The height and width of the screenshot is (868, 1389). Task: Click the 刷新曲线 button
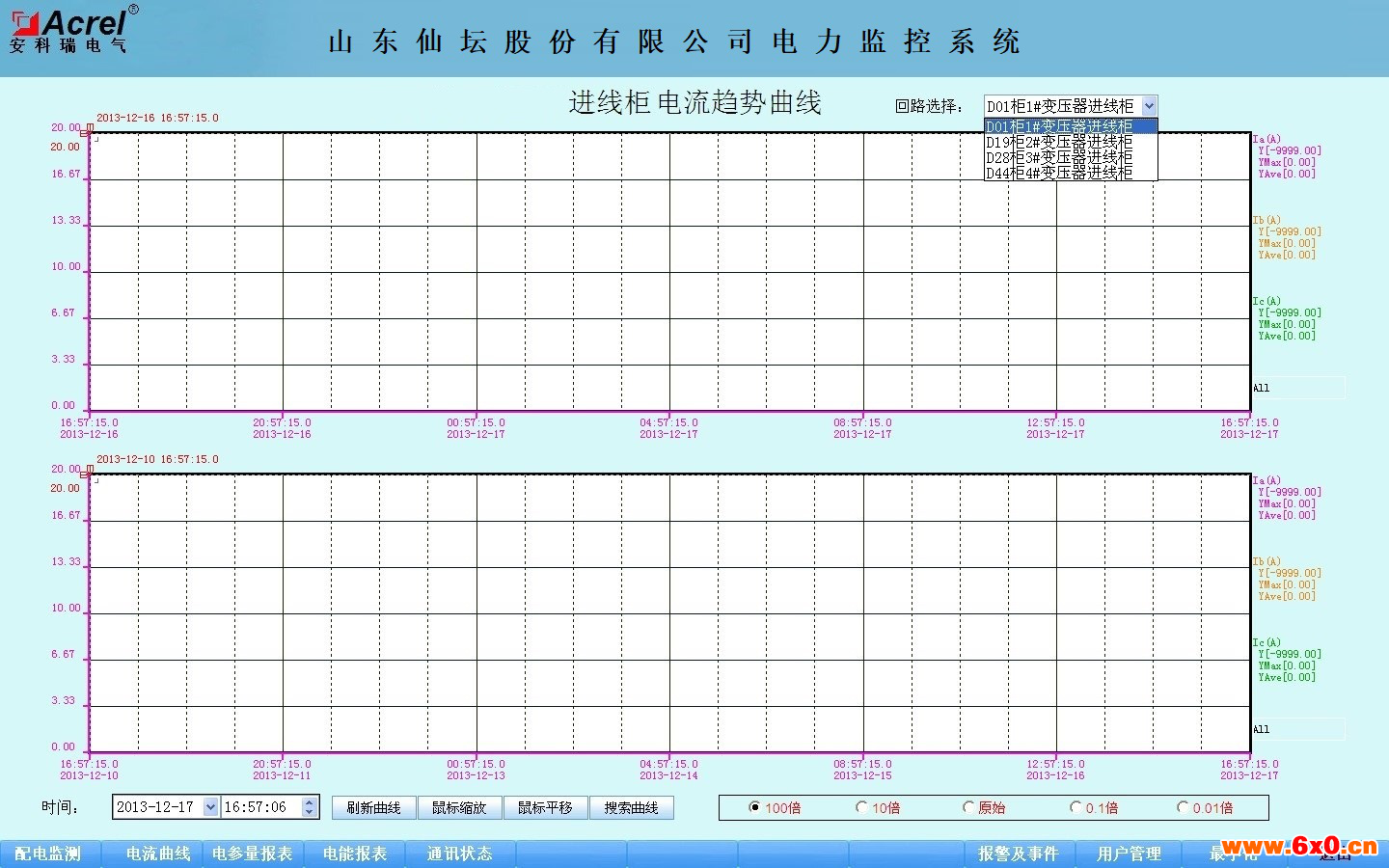click(x=373, y=807)
